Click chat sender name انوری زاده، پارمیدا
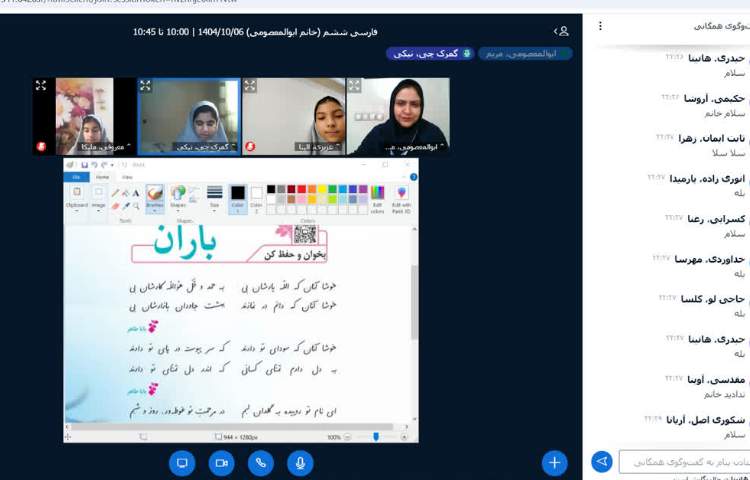 pos(707,179)
